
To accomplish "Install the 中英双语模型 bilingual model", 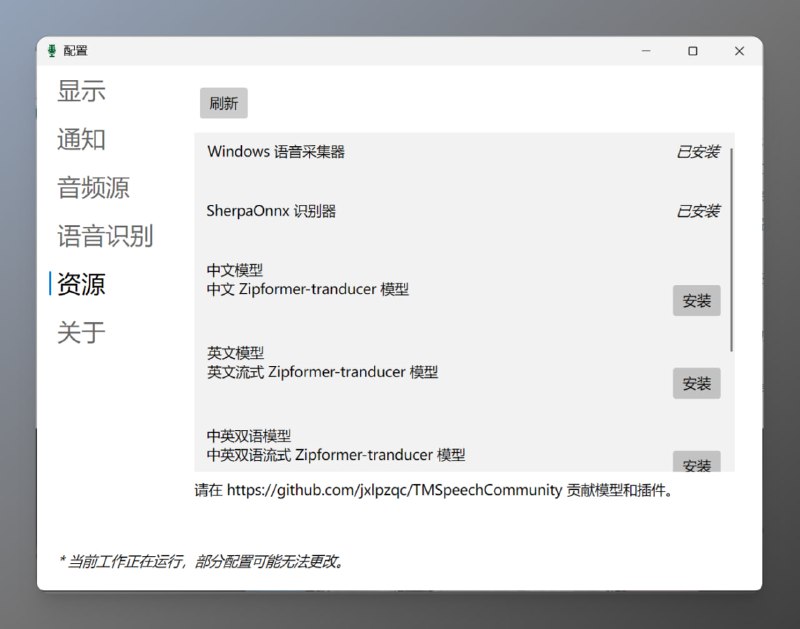I will click(696, 463).
